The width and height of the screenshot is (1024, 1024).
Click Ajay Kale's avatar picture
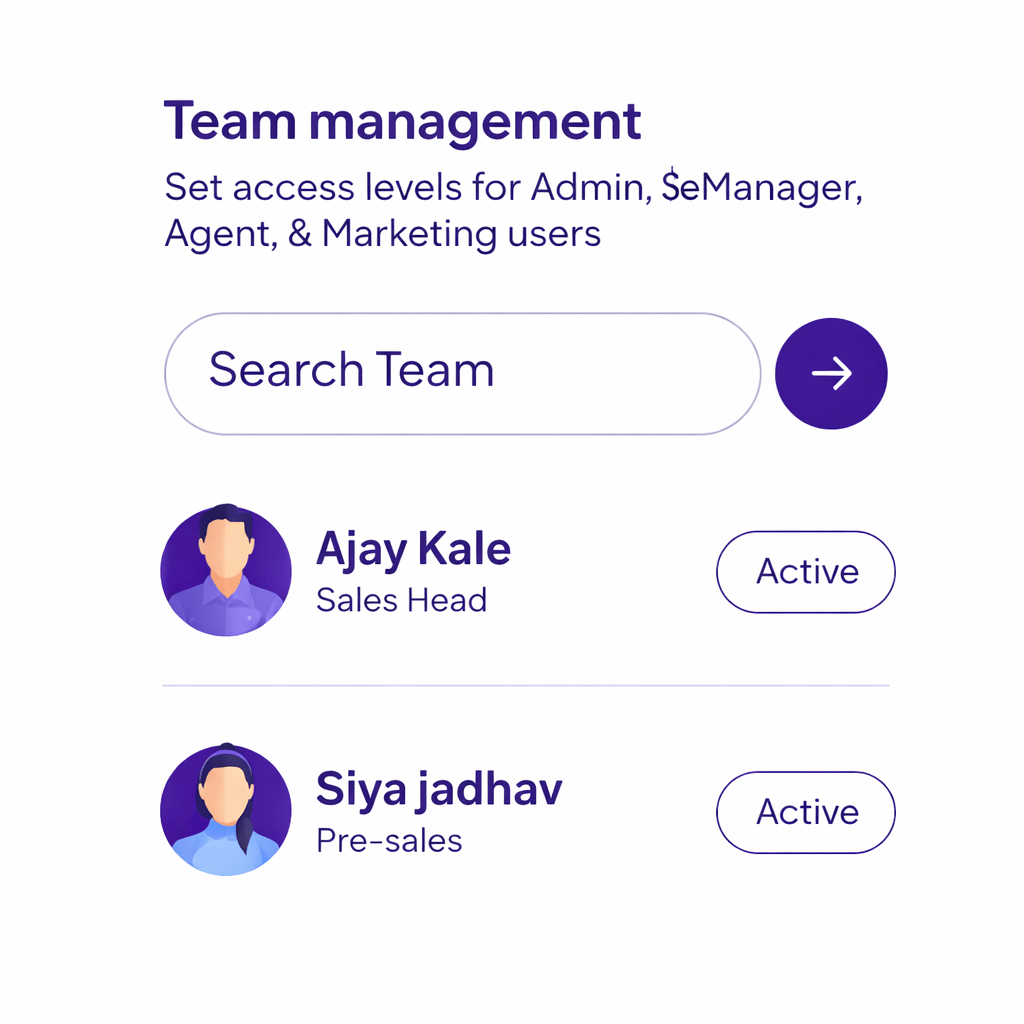click(x=226, y=571)
